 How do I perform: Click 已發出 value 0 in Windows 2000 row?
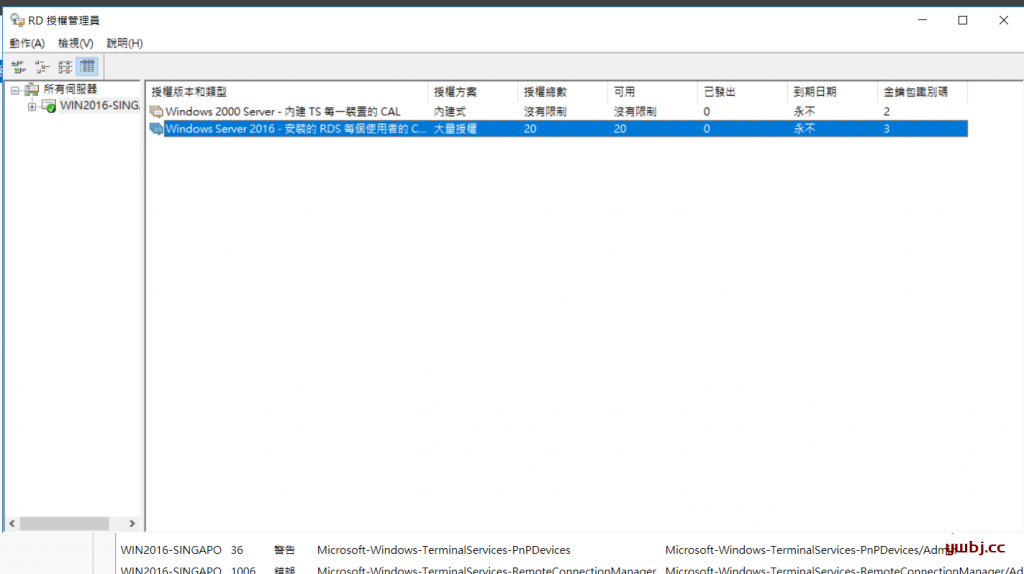coord(707,112)
